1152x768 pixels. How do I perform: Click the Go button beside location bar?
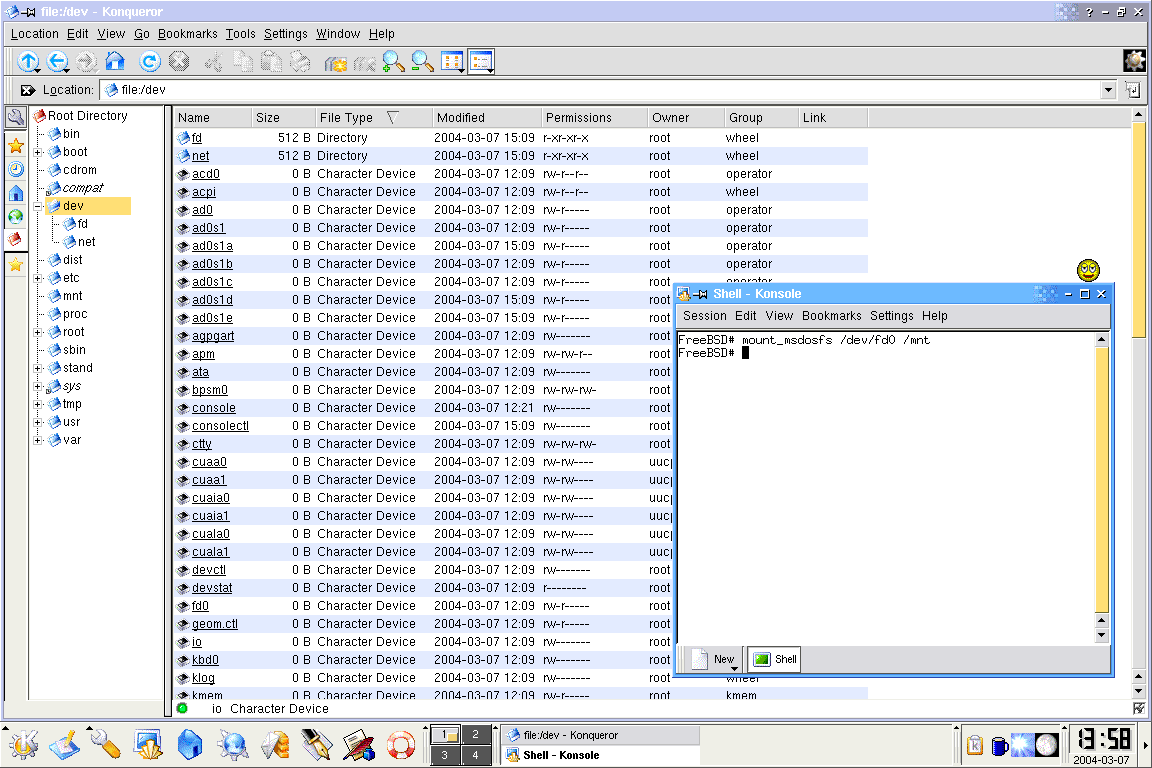pos(1133,90)
